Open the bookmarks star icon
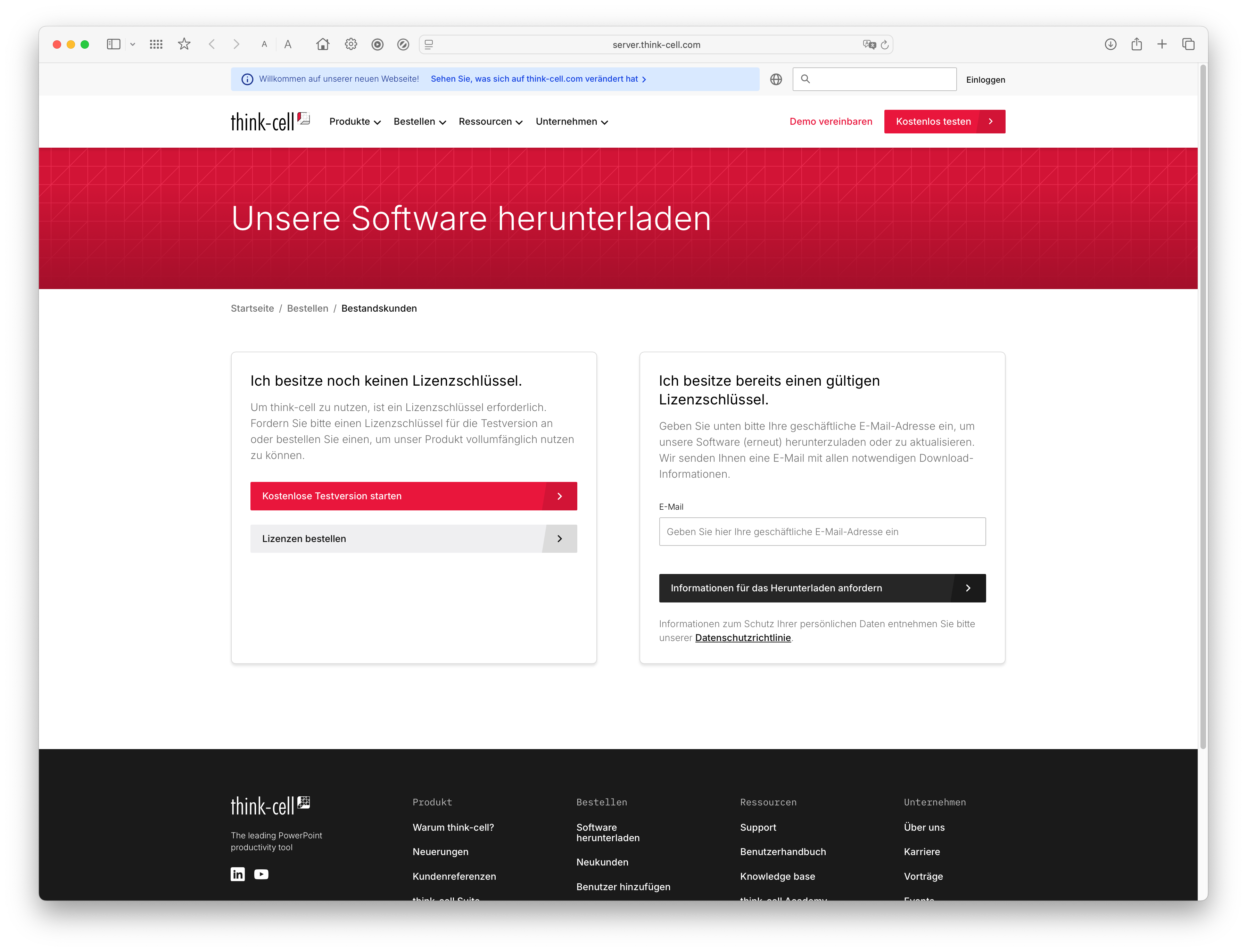This screenshot has width=1247, height=952. pos(184,44)
